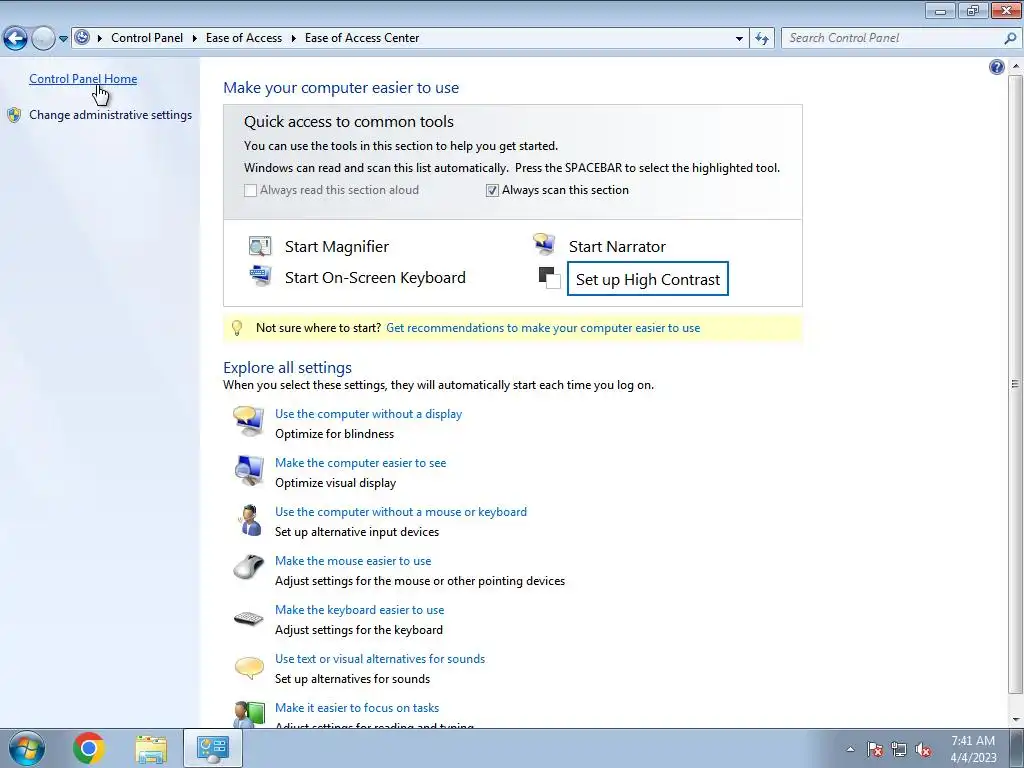
Task: Click the scrollbar down arrow
Action: point(1016,720)
